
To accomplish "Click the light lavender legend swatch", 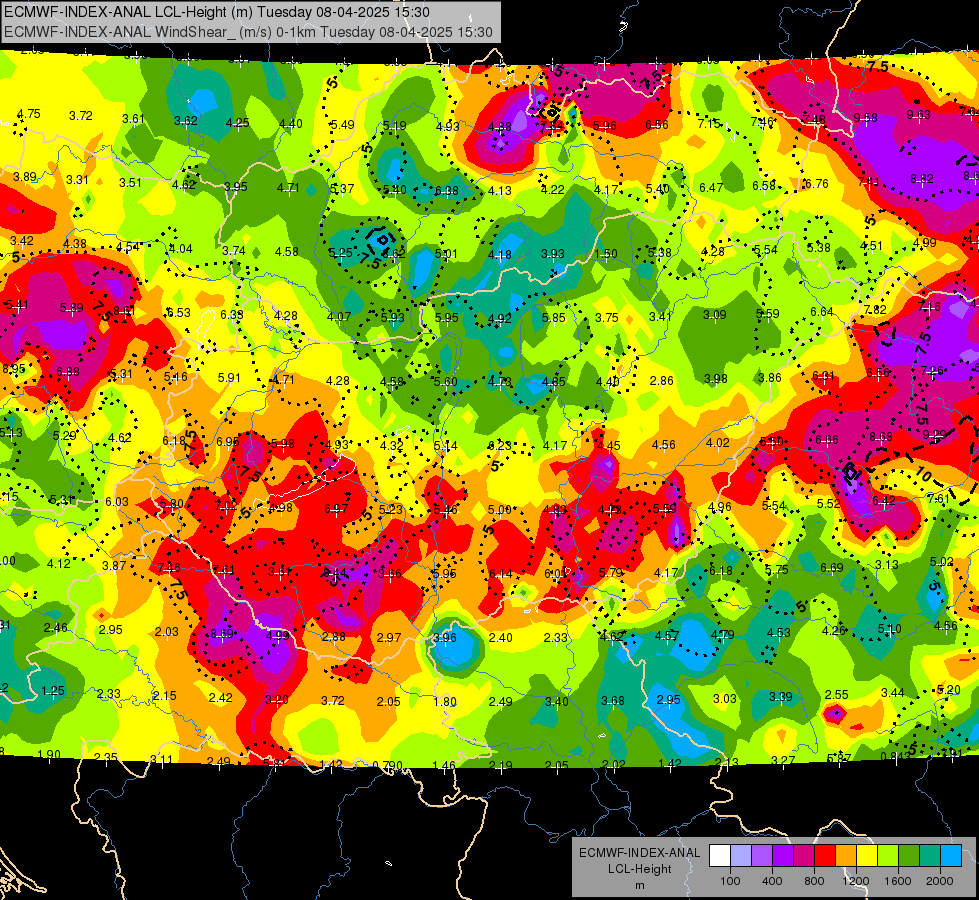I will (741, 856).
